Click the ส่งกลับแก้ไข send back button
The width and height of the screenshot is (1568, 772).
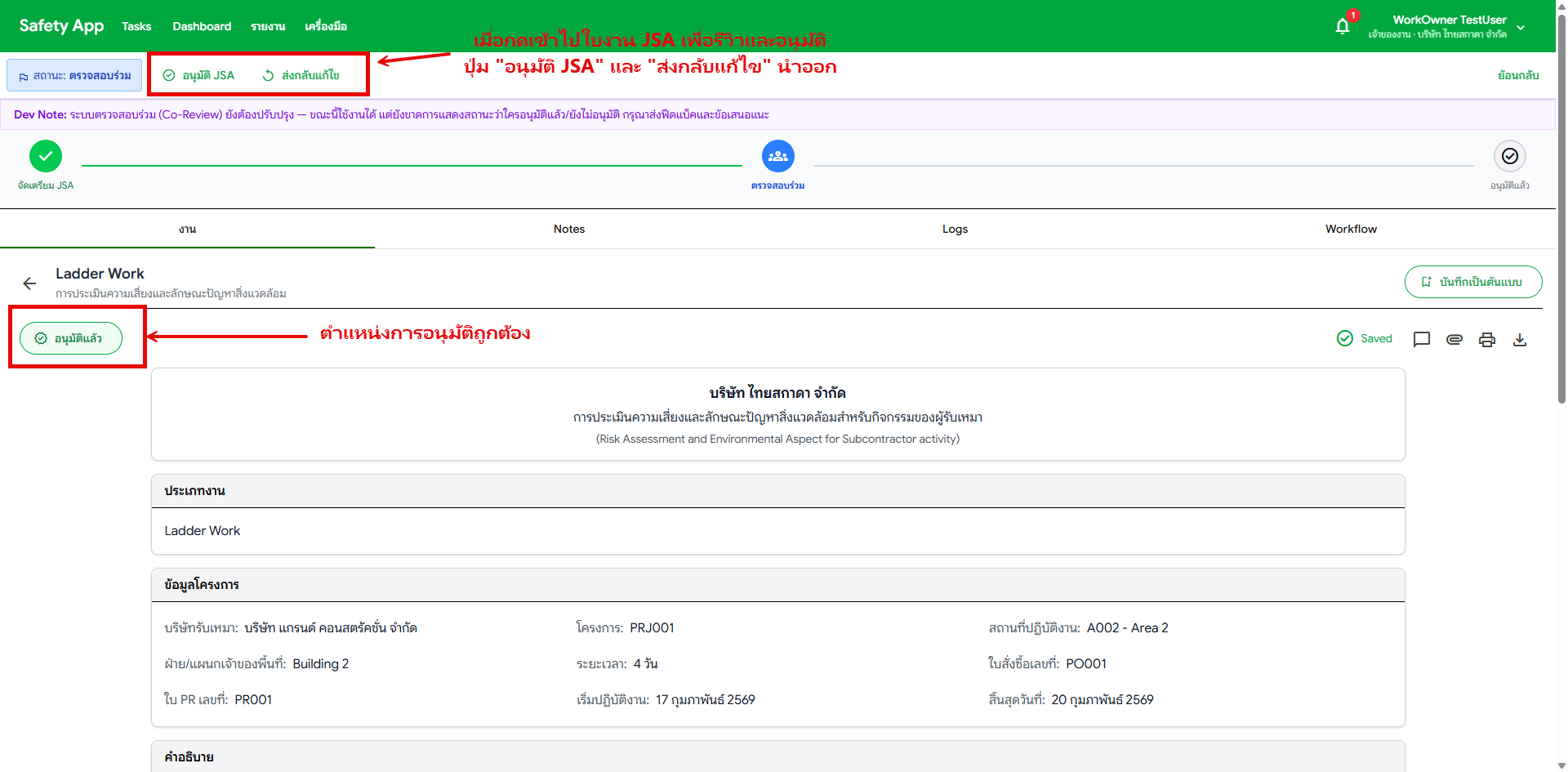pos(301,75)
